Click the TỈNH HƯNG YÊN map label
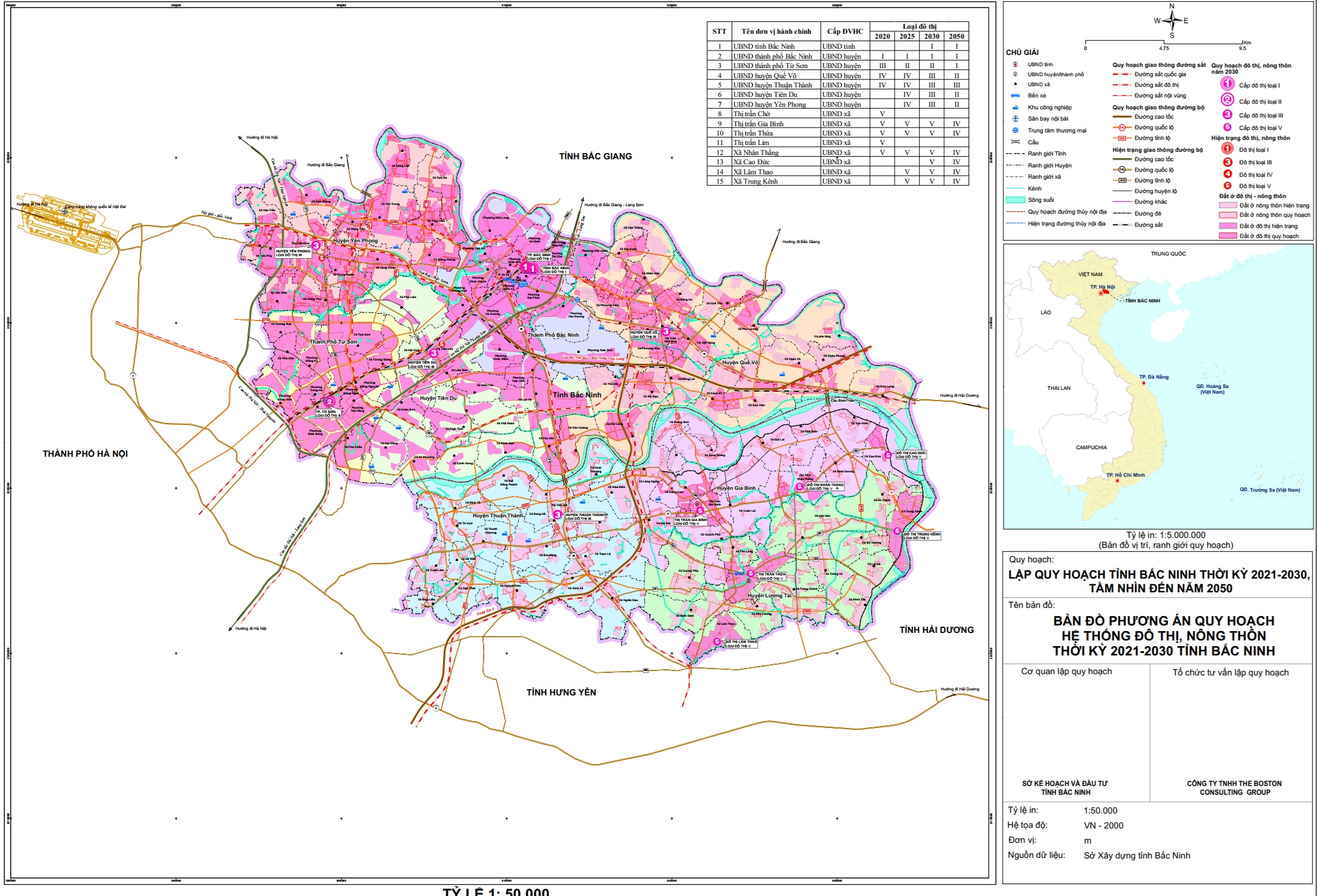1319x896 pixels. (561, 692)
